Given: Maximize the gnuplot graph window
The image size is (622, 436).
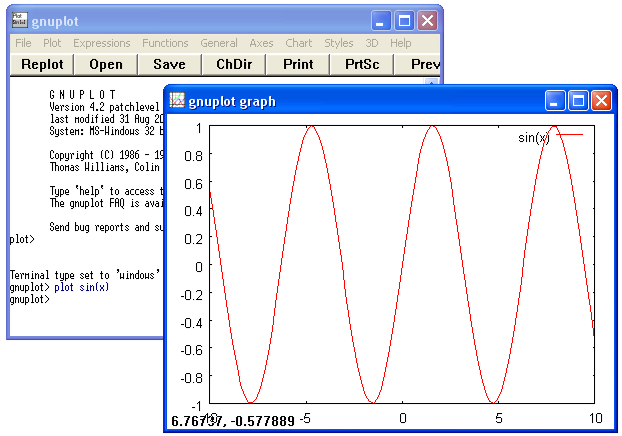Looking at the screenshot, I should coord(578,101).
